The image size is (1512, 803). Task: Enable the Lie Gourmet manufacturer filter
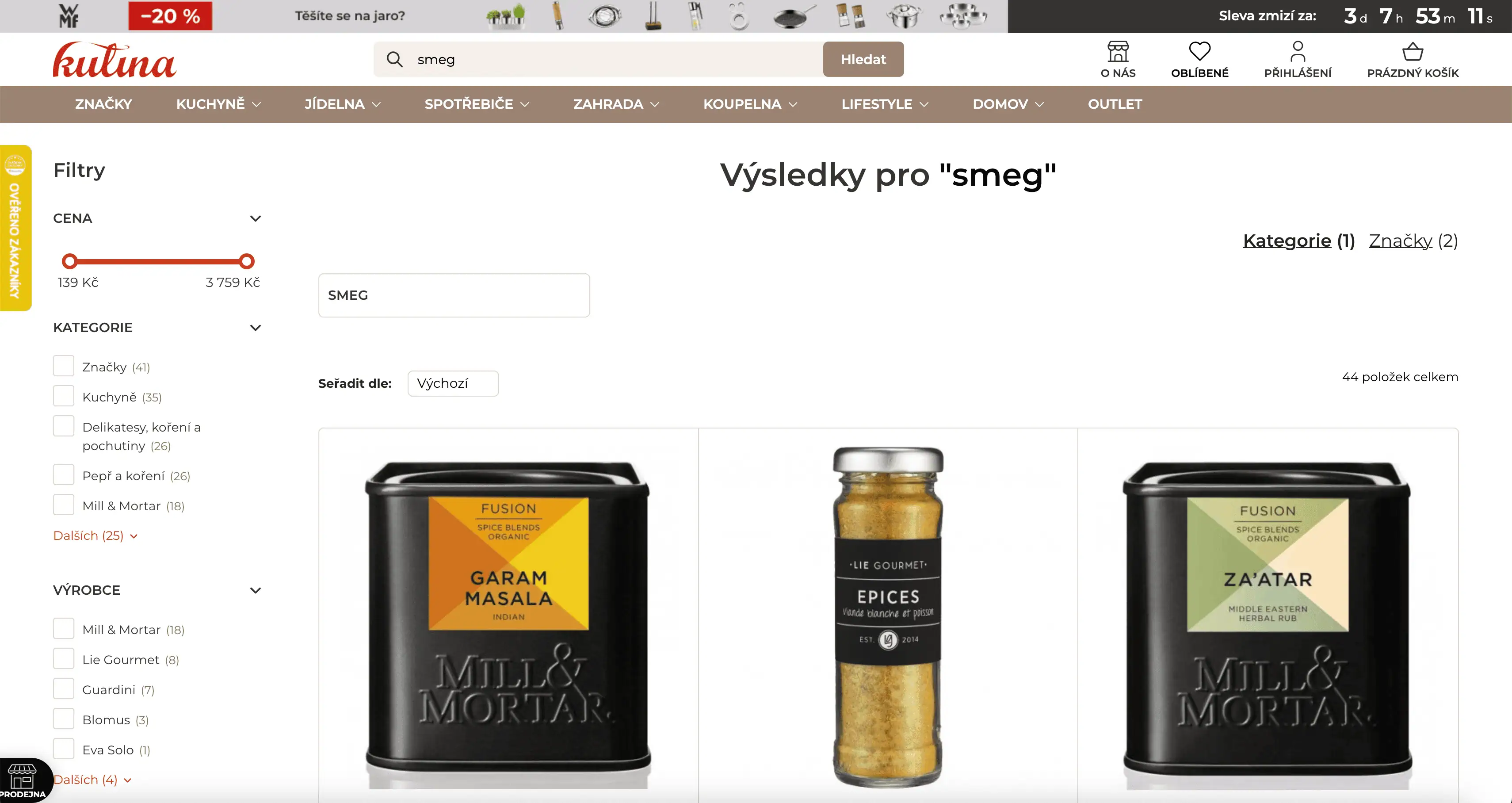[63, 658]
